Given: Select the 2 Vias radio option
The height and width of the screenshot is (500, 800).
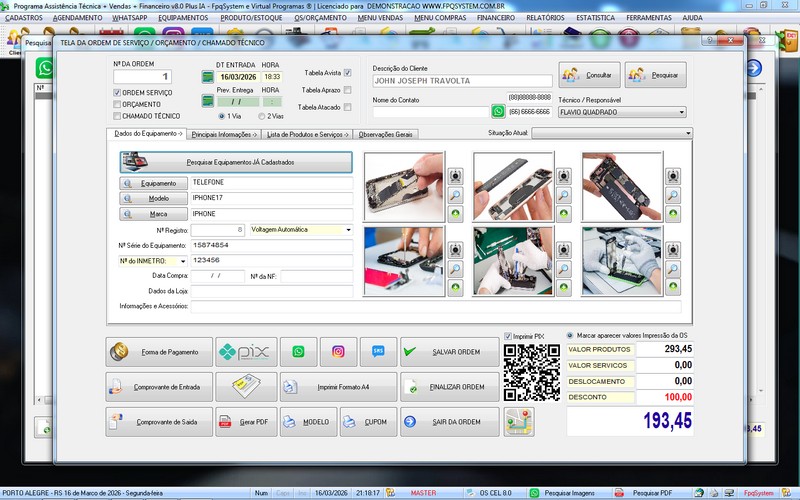Looking at the screenshot, I should tap(261, 116).
